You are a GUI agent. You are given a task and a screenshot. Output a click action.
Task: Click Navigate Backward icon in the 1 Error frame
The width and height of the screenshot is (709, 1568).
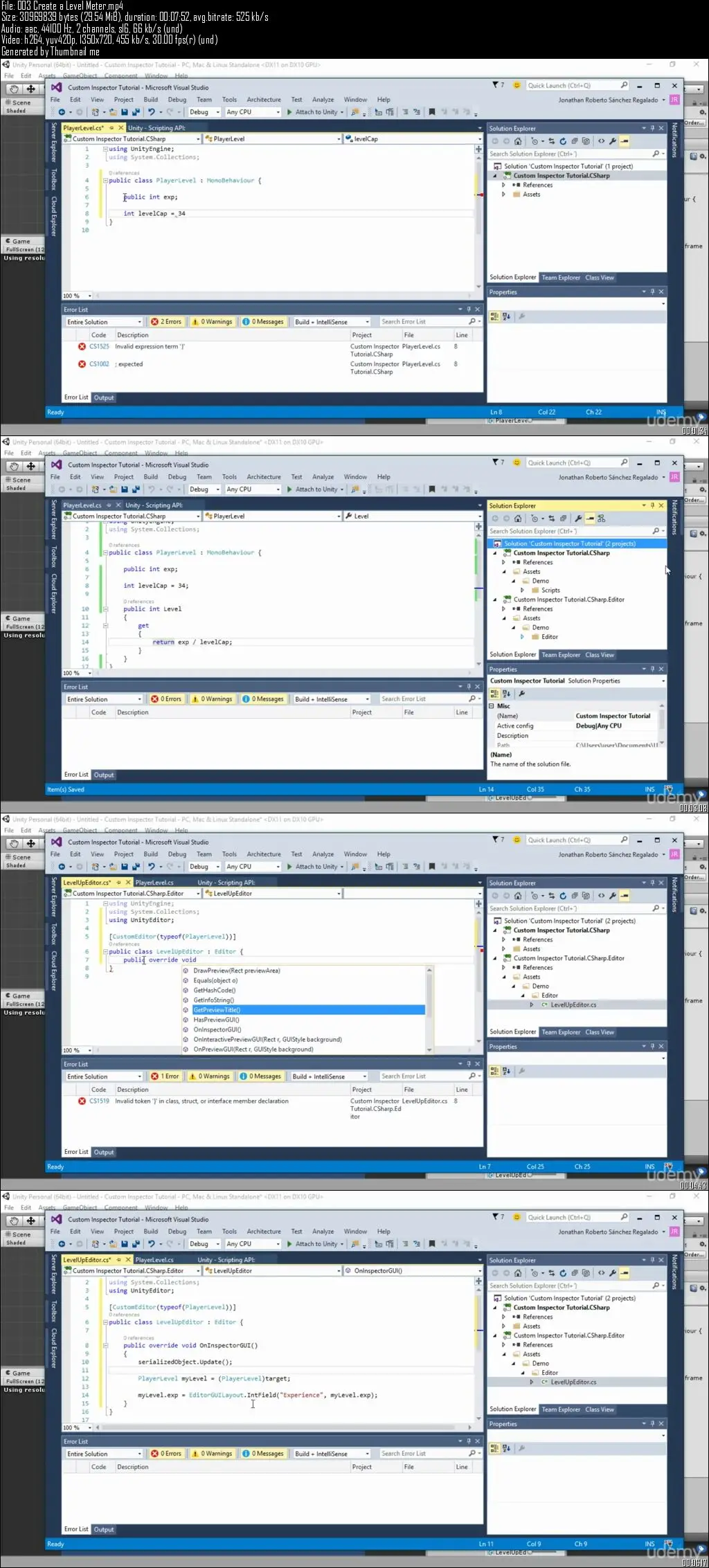(62, 867)
